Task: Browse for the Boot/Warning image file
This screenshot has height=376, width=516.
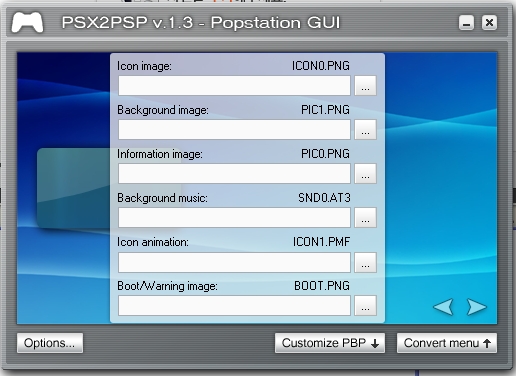Action: (365, 305)
